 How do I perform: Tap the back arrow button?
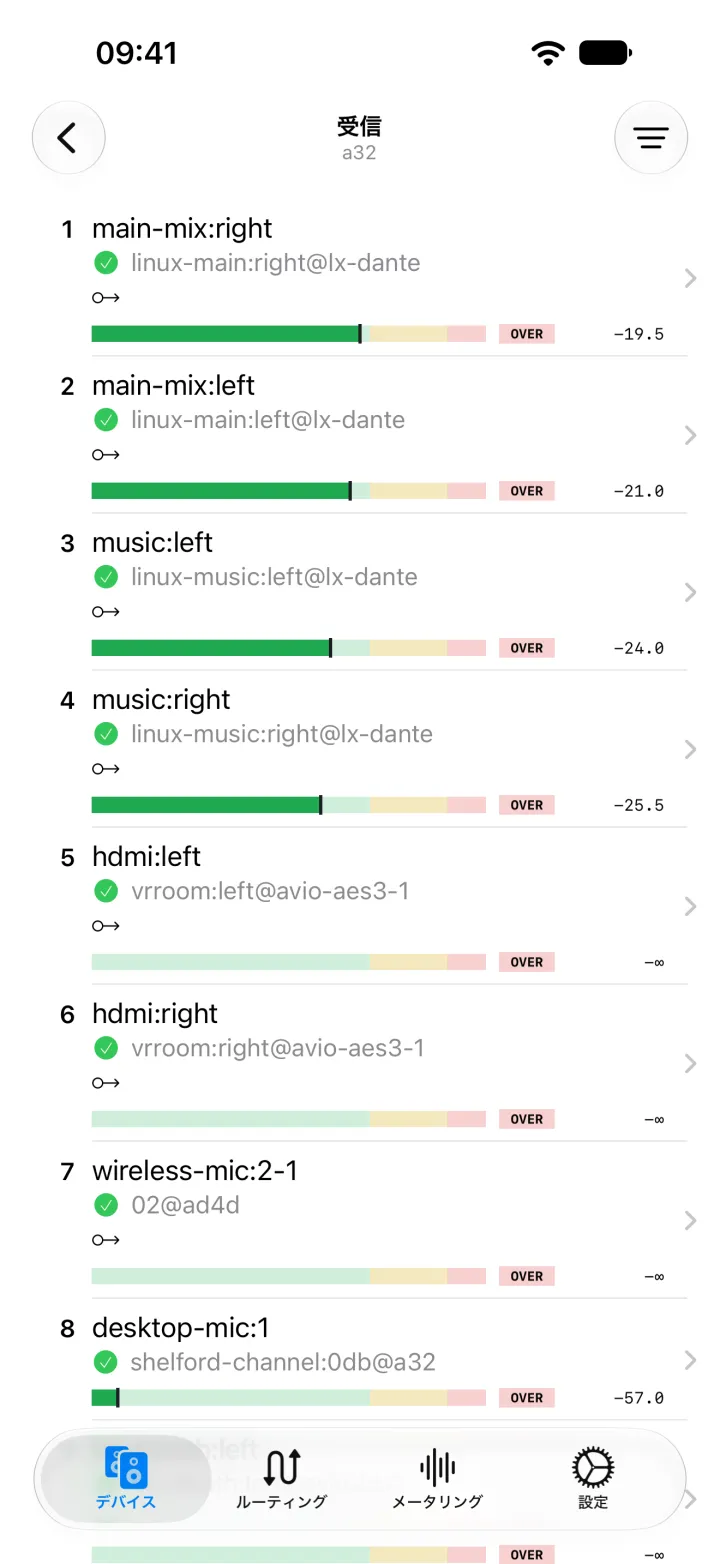pos(68,138)
